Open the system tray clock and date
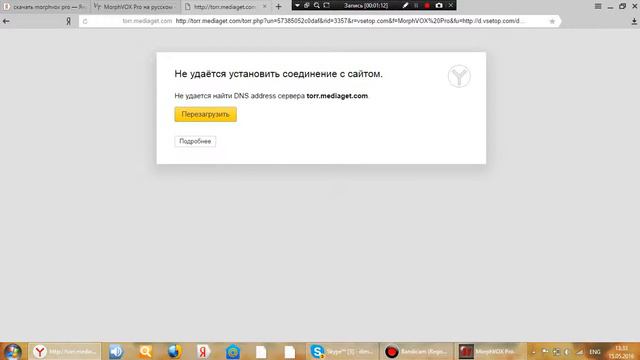The height and width of the screenshot is (360, 640). [x=621, y=352]
